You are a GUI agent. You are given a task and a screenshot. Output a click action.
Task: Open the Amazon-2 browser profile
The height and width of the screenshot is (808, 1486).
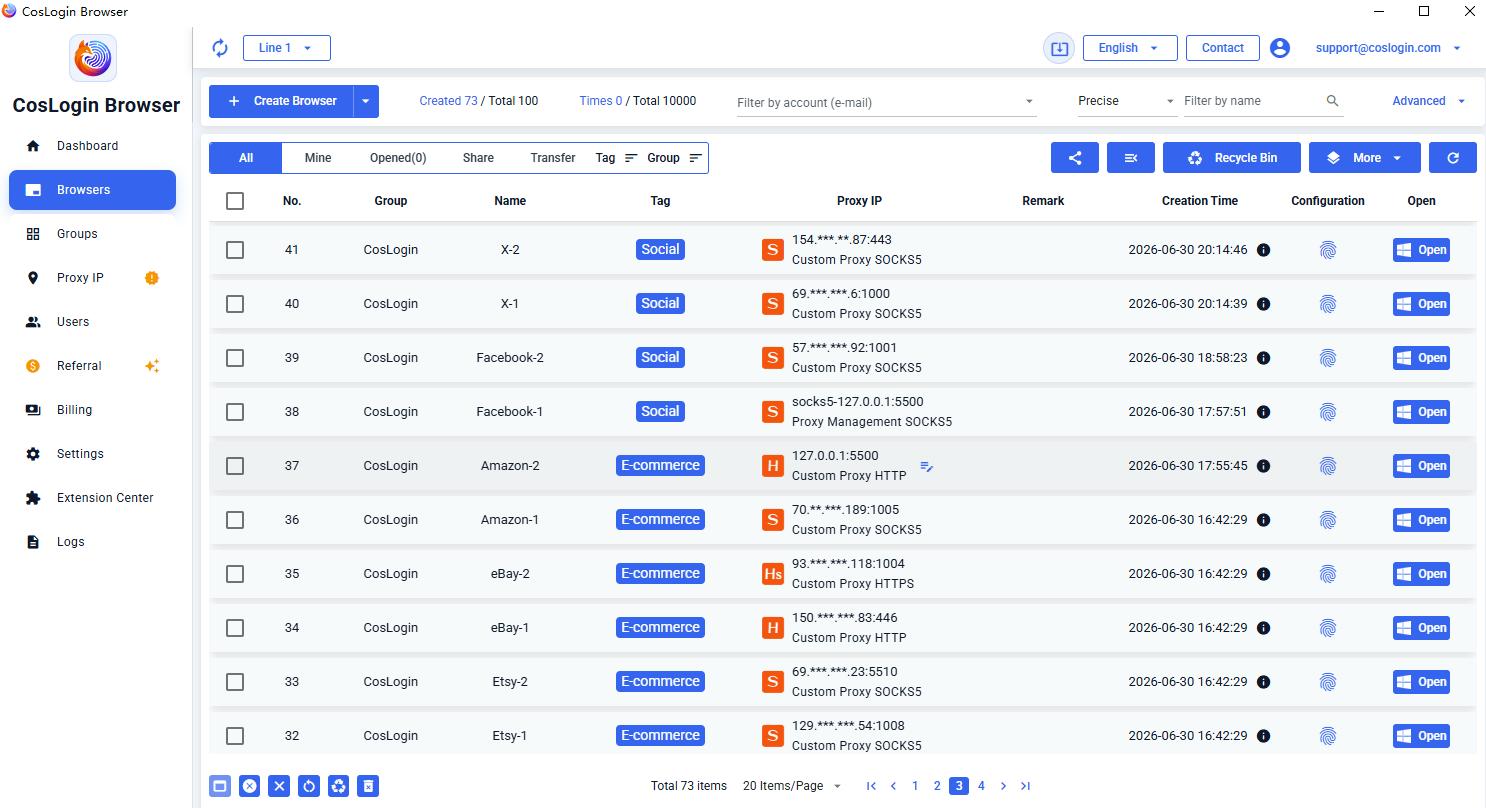coord(1421,466)
